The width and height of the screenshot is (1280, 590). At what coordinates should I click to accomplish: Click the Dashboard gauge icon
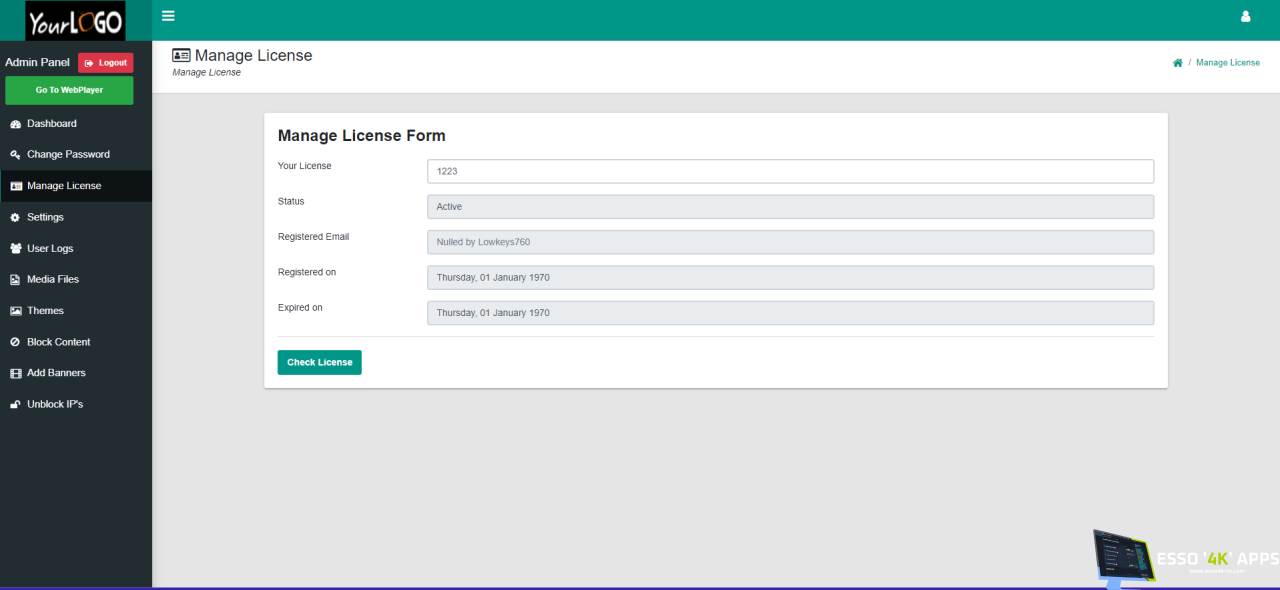tap(15, 124)
